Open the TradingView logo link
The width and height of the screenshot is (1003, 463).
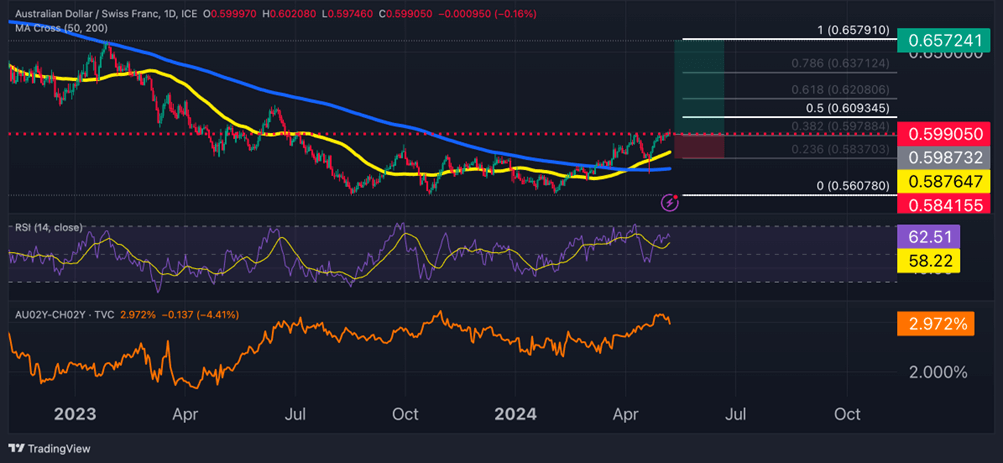pyautogui.click(x=49, y=449)
